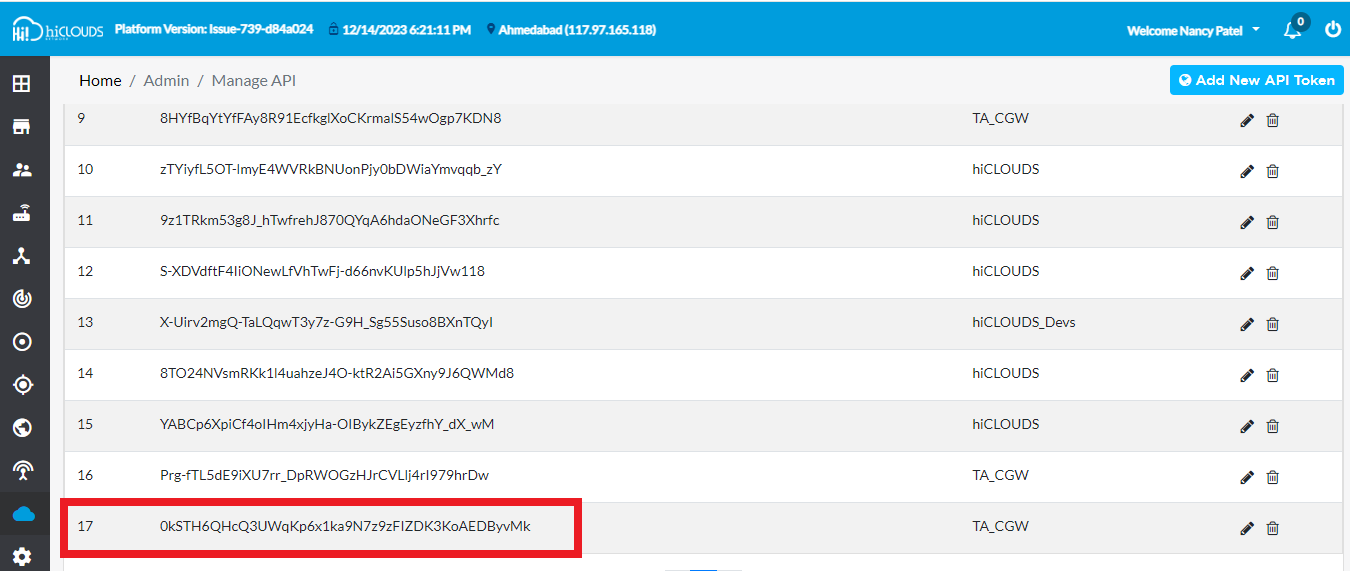Click the notifications bell icon

(x=1293, y=30)
